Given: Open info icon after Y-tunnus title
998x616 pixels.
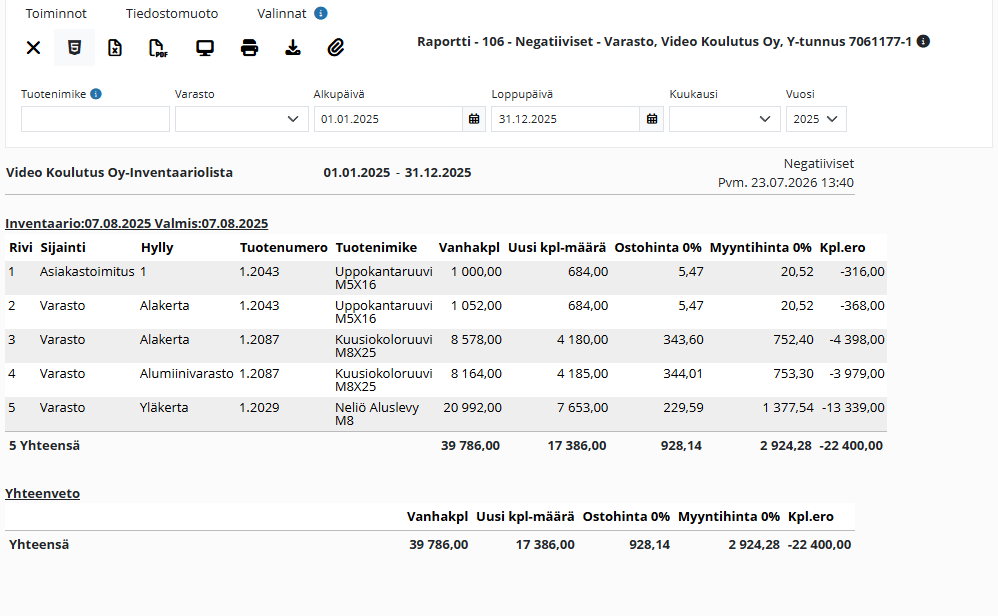Looking at the screenshot, I should (x=924, y=41).
